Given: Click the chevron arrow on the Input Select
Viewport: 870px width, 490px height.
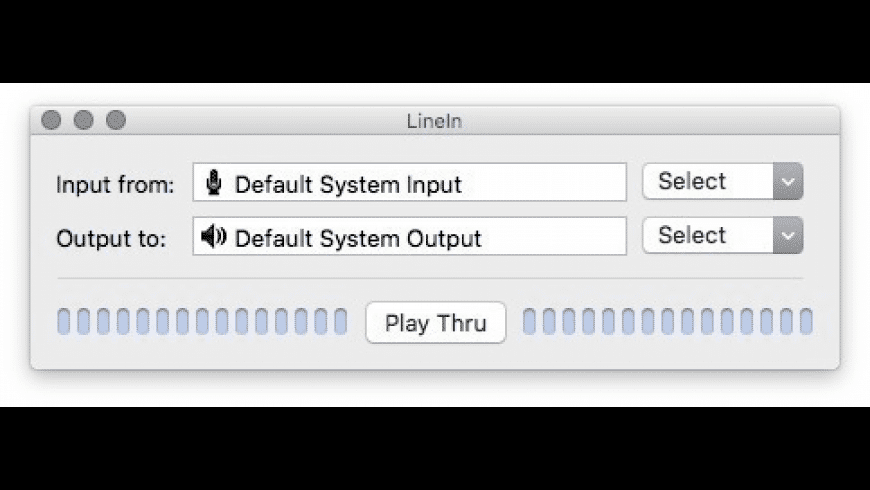Looking at the screenshot, I should 788,181.
